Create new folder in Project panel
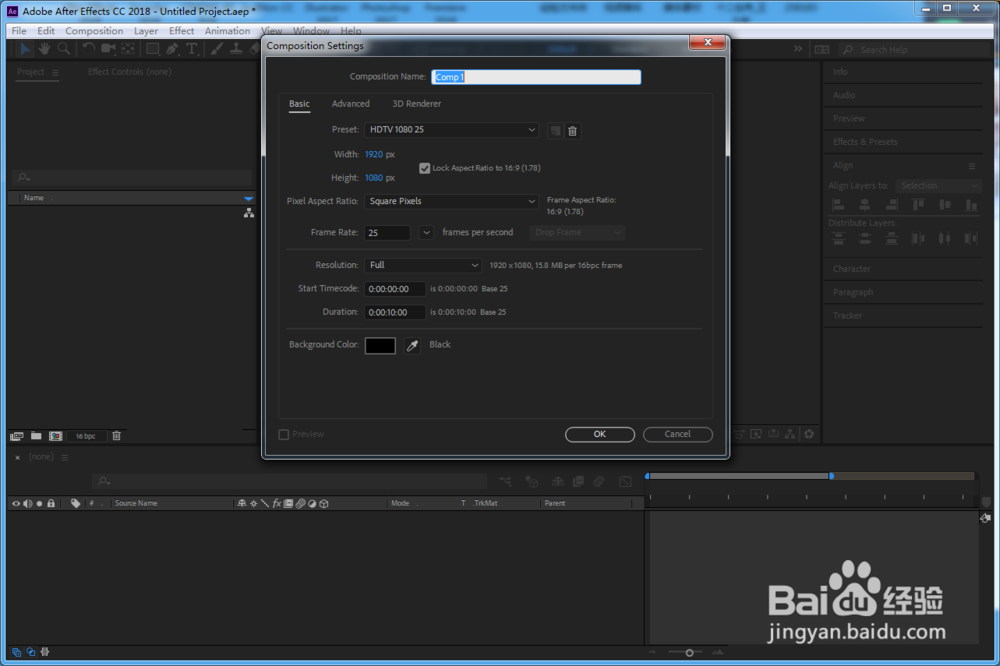 tap(36, 436)
